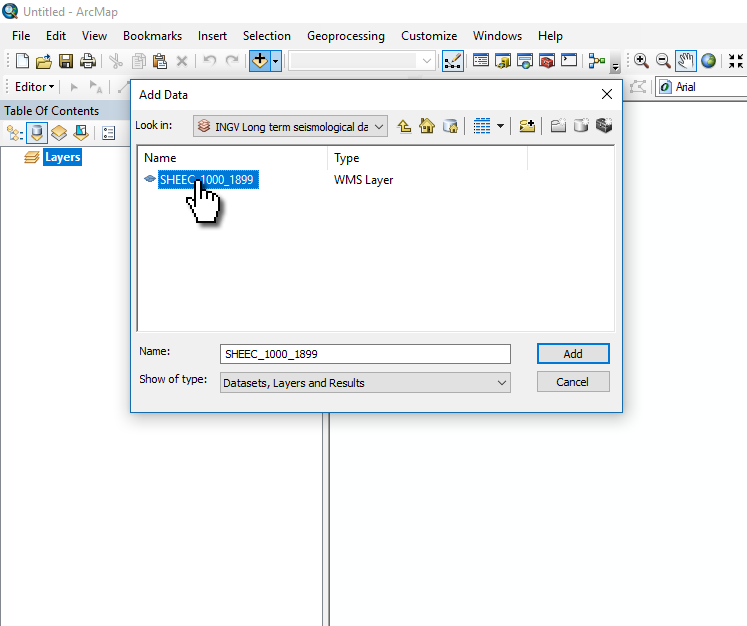Open the Editor dropdown menu

[34, 87]
